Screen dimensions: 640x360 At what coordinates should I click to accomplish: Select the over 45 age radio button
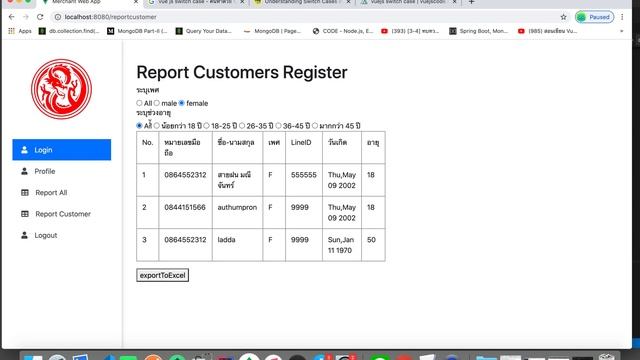[x=315, y=126]
